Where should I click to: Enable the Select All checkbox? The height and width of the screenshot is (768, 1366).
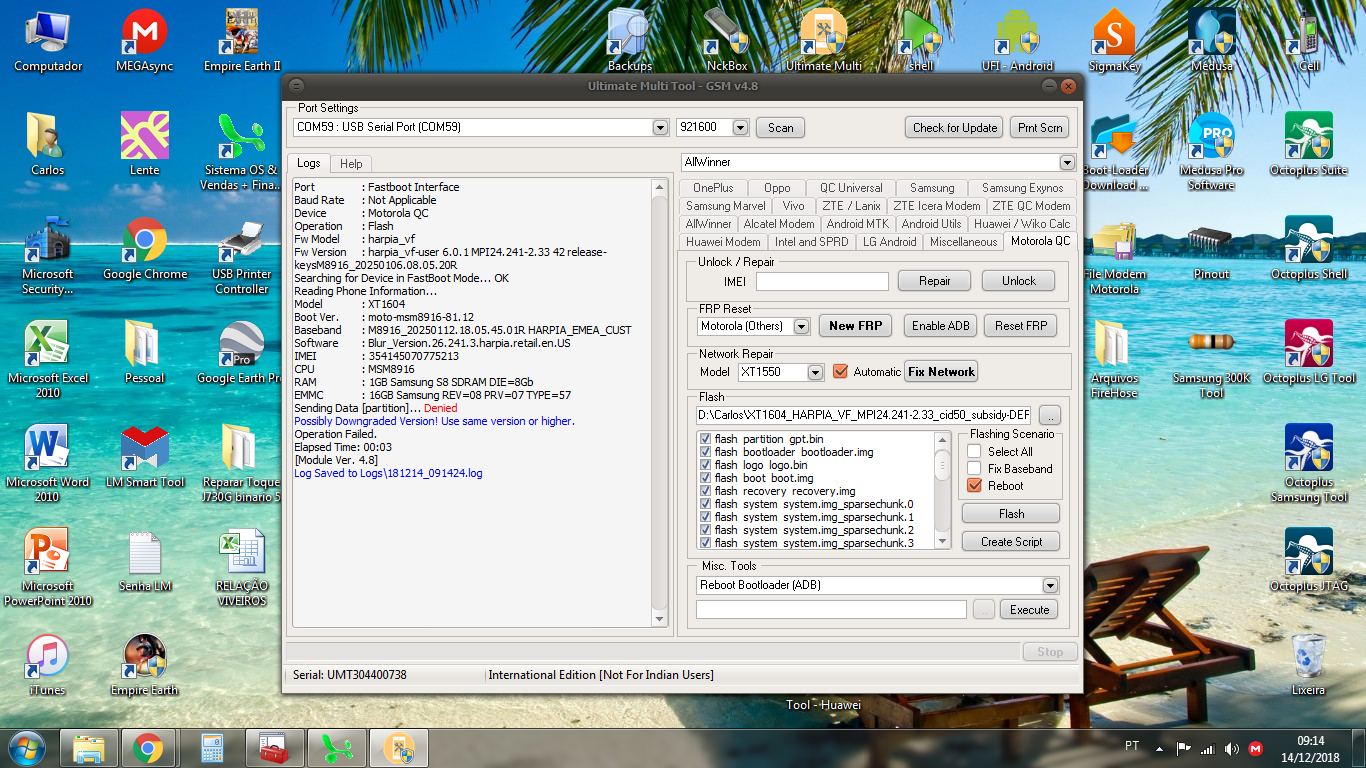coord(974,451)
